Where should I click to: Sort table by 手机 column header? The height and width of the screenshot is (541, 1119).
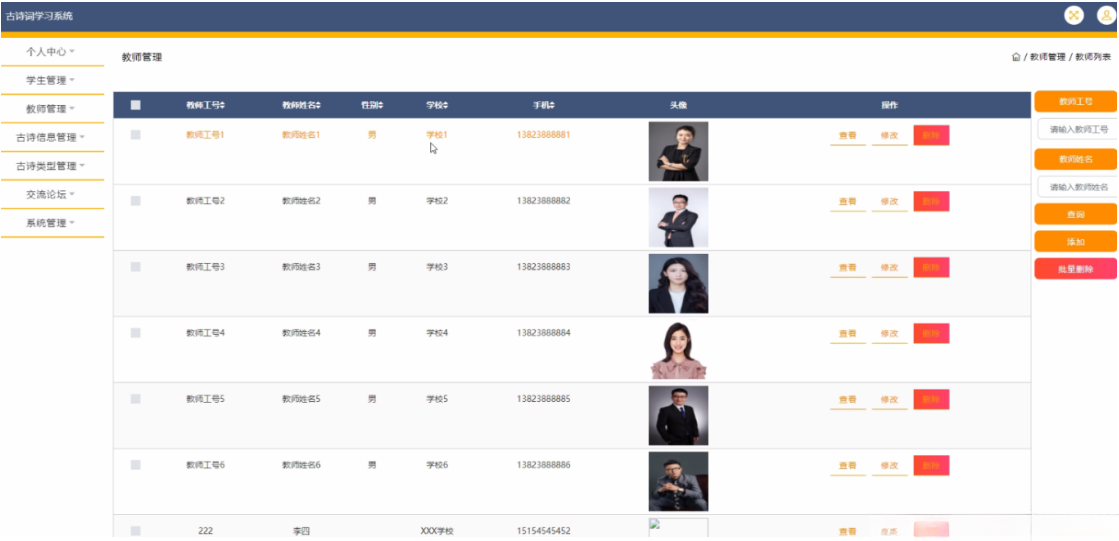[x=543, y=106]
